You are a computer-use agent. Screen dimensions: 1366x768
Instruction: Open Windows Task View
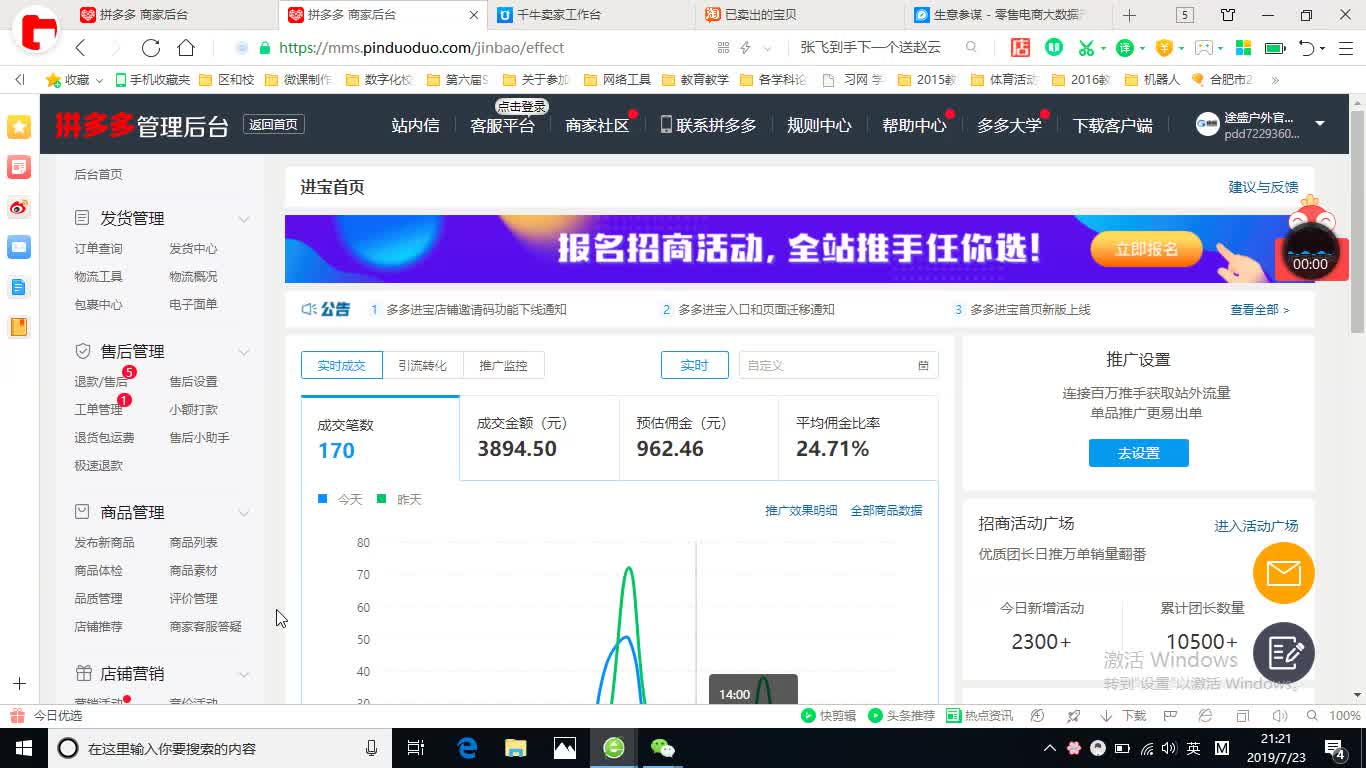click(x=417, y=748)
